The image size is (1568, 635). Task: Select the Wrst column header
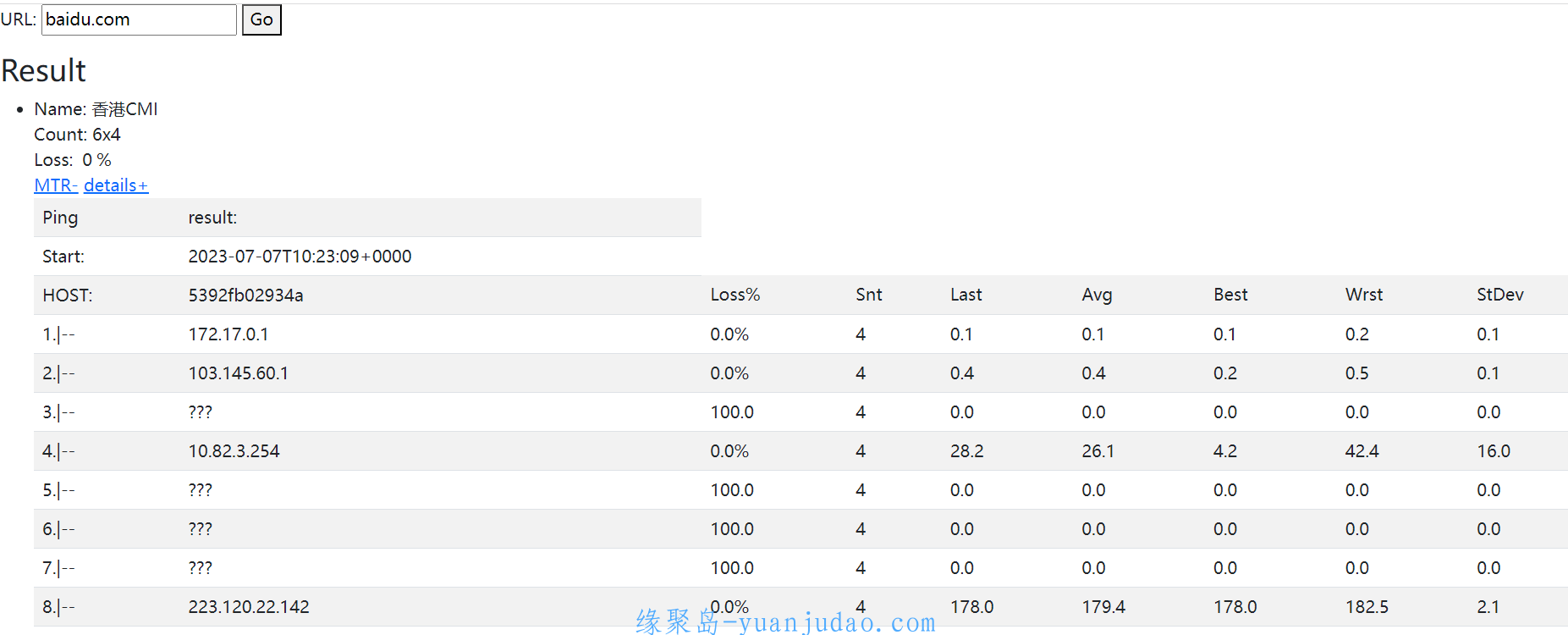(1364, 295)
